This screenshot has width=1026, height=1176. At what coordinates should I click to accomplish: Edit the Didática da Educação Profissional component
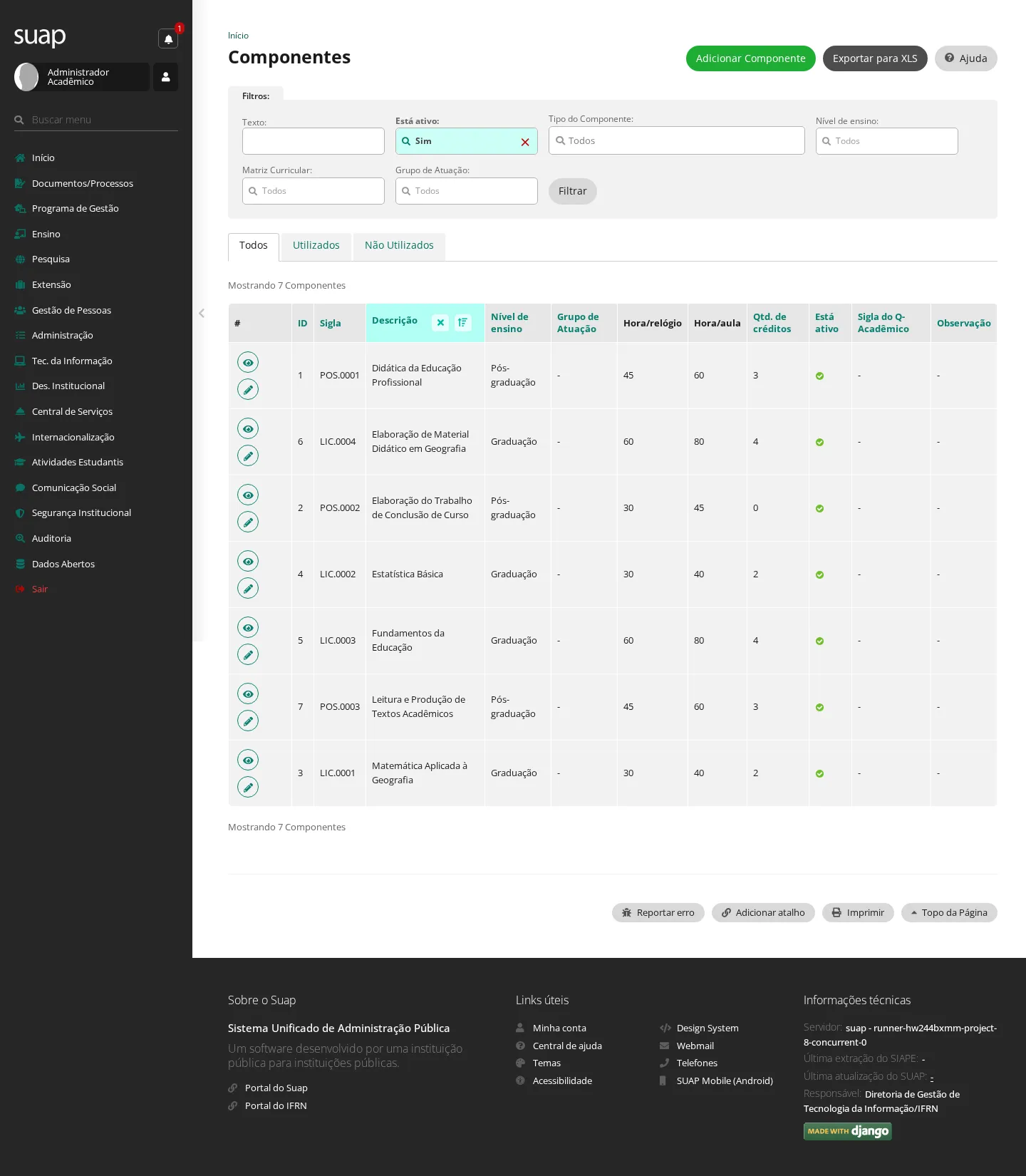click(248, 389)
